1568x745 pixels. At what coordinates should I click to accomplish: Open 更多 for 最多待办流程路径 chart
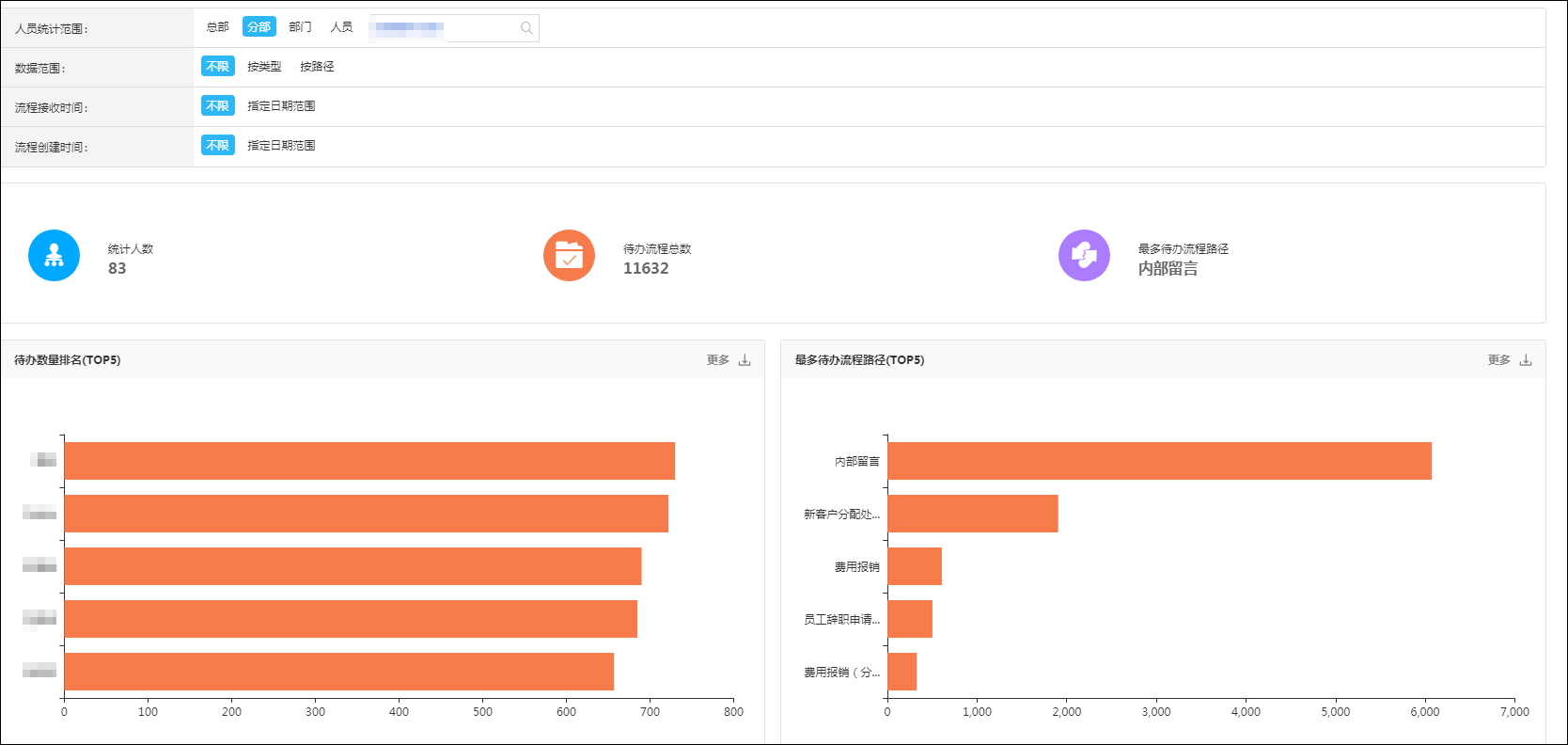pos(1498,360)
